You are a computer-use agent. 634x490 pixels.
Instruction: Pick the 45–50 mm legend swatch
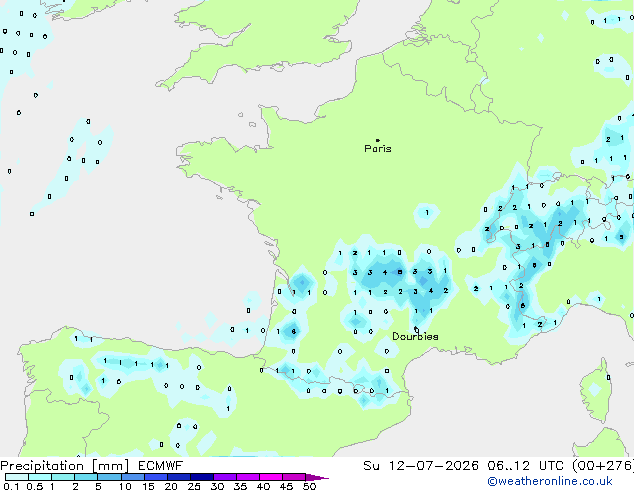(294, 477)
